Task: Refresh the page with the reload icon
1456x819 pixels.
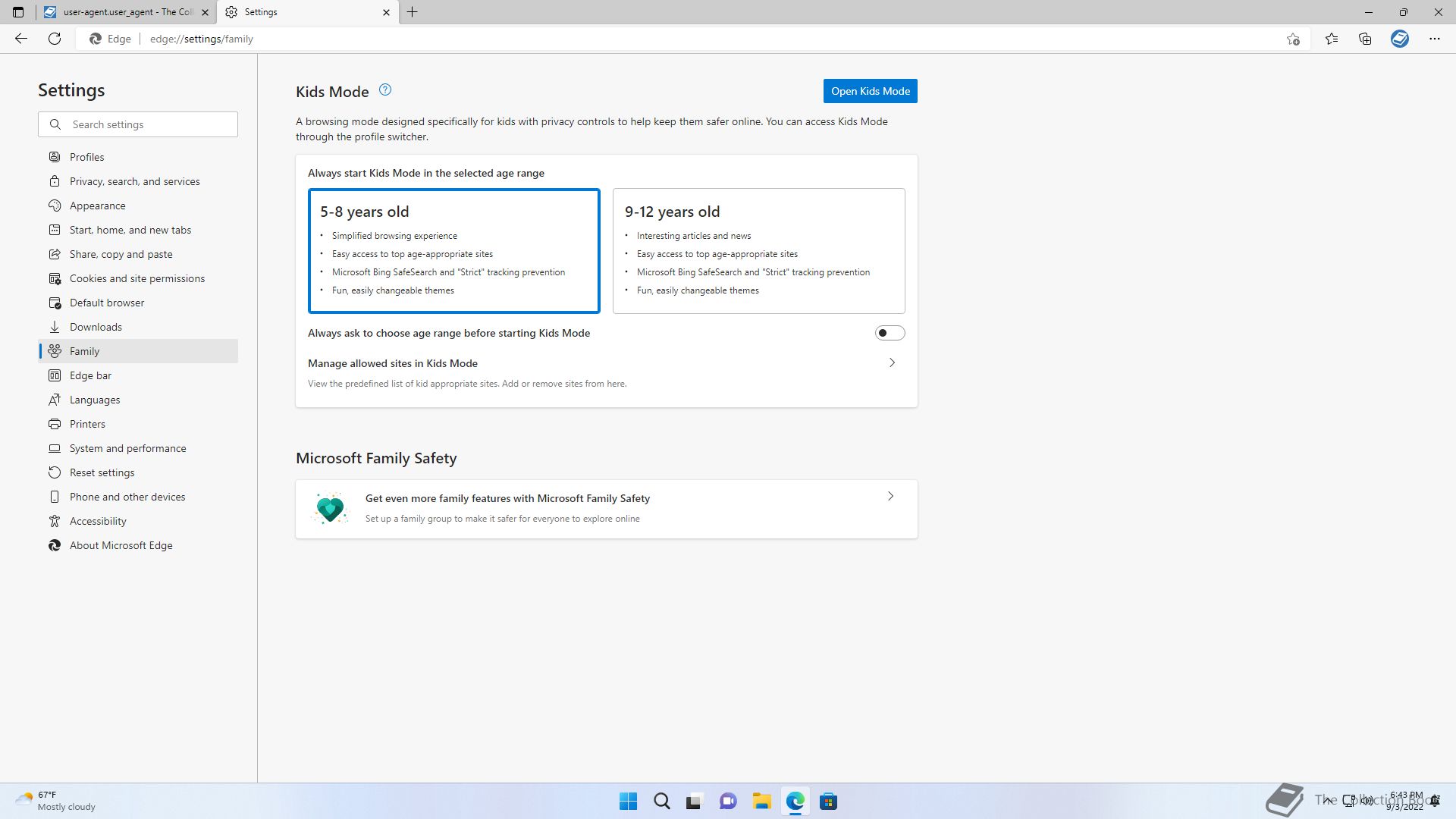Action: (x=55, y=39)
